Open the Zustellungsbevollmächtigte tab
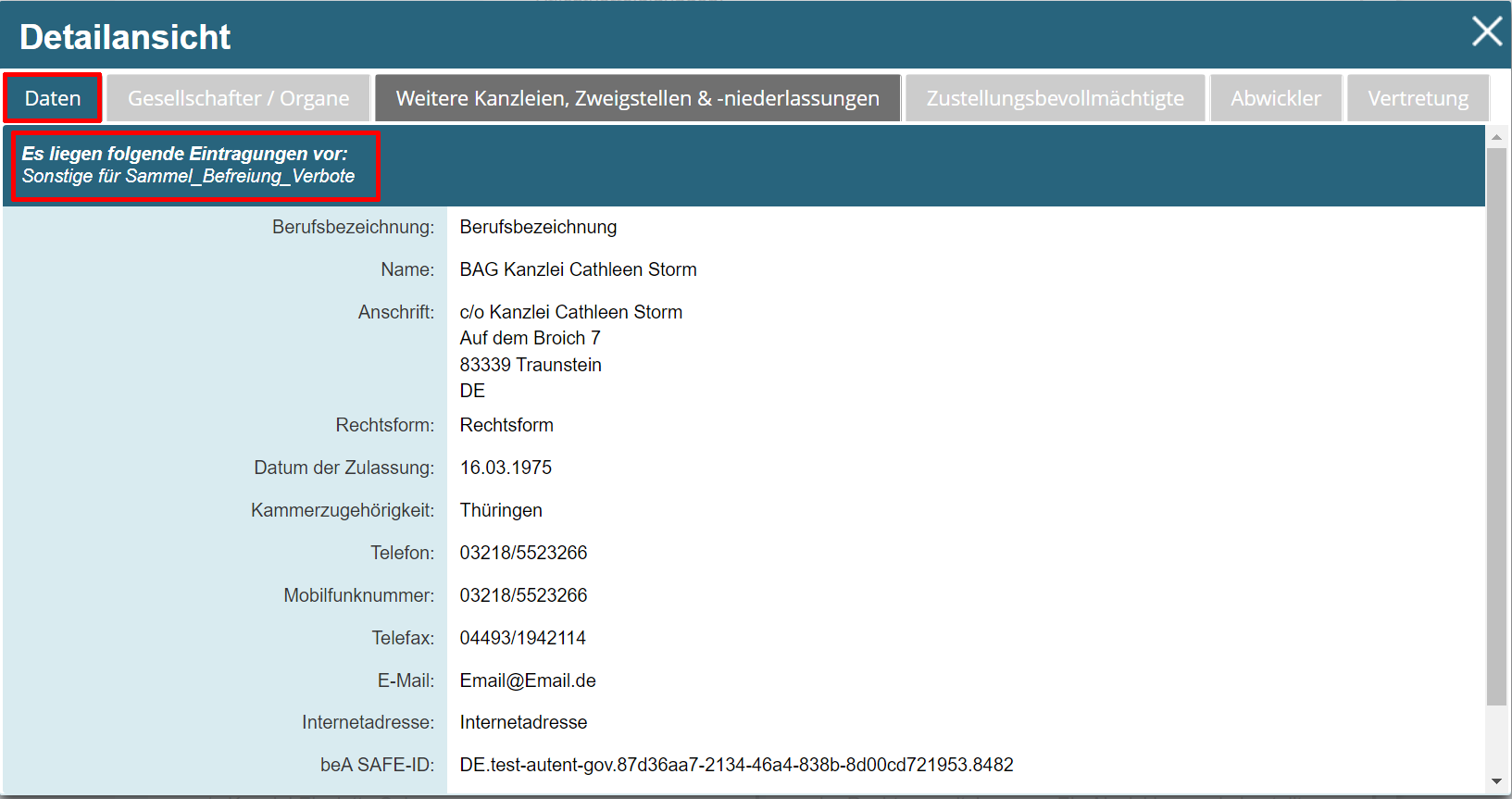1512x799 pixels. (1055, 98)
